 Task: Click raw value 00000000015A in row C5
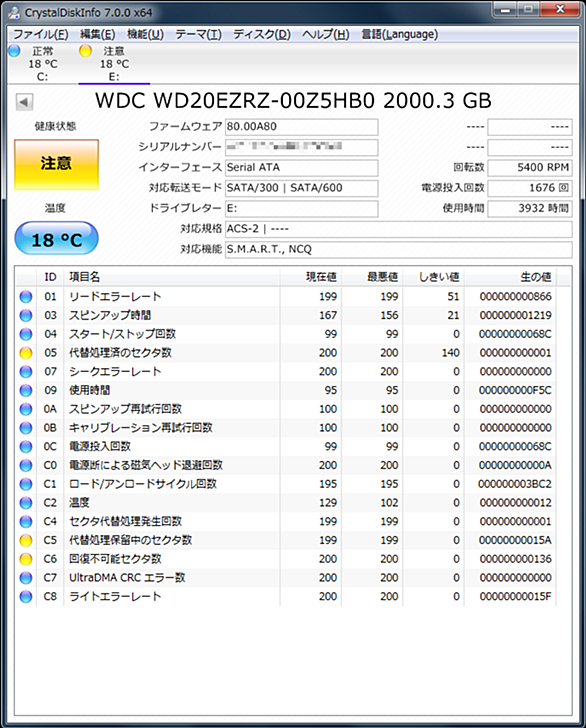515,540
